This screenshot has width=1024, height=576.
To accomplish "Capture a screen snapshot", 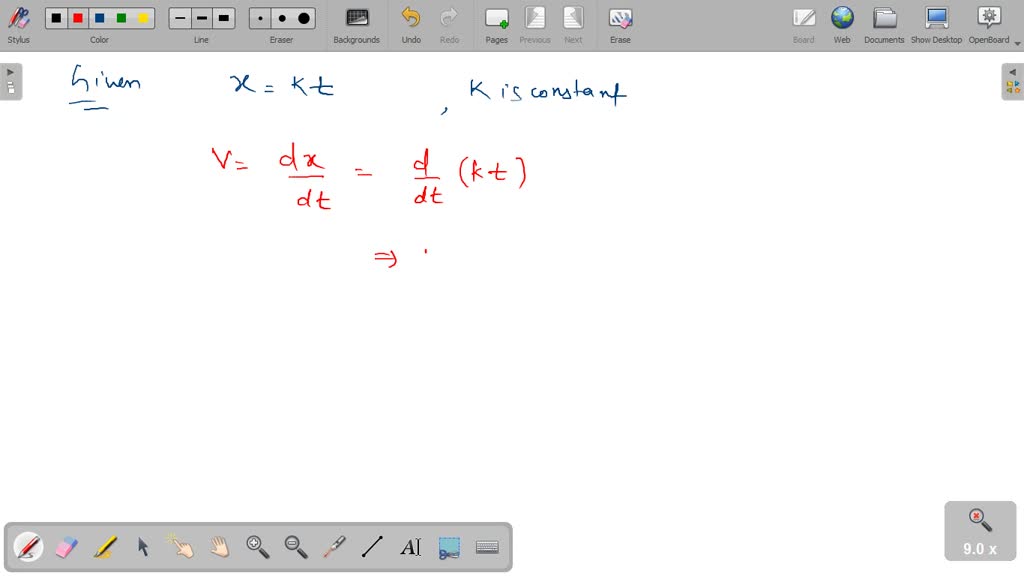I will (448, 546).
